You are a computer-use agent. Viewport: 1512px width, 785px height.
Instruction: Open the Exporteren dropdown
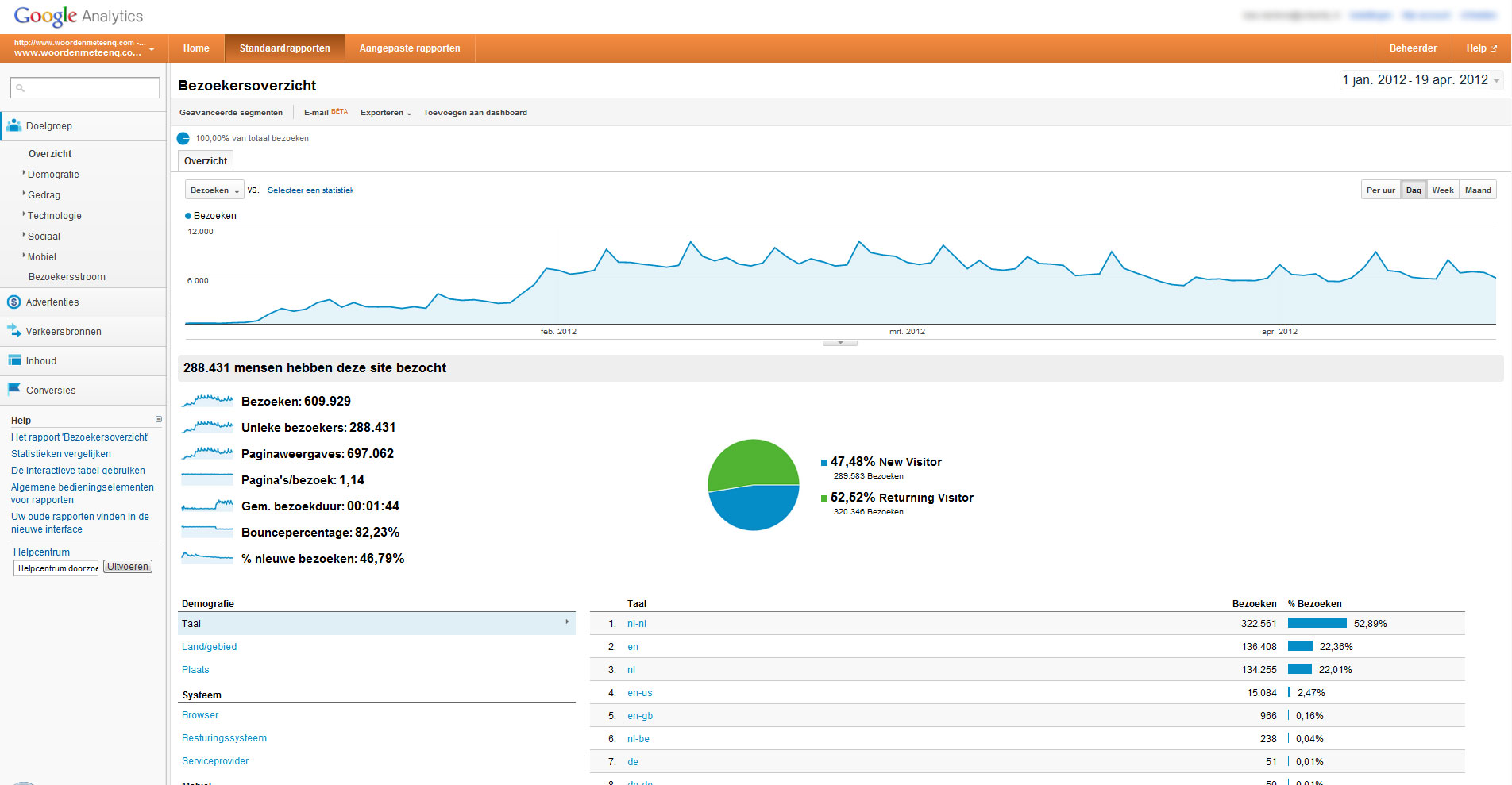pyautogui.click(x=386, y=113)
